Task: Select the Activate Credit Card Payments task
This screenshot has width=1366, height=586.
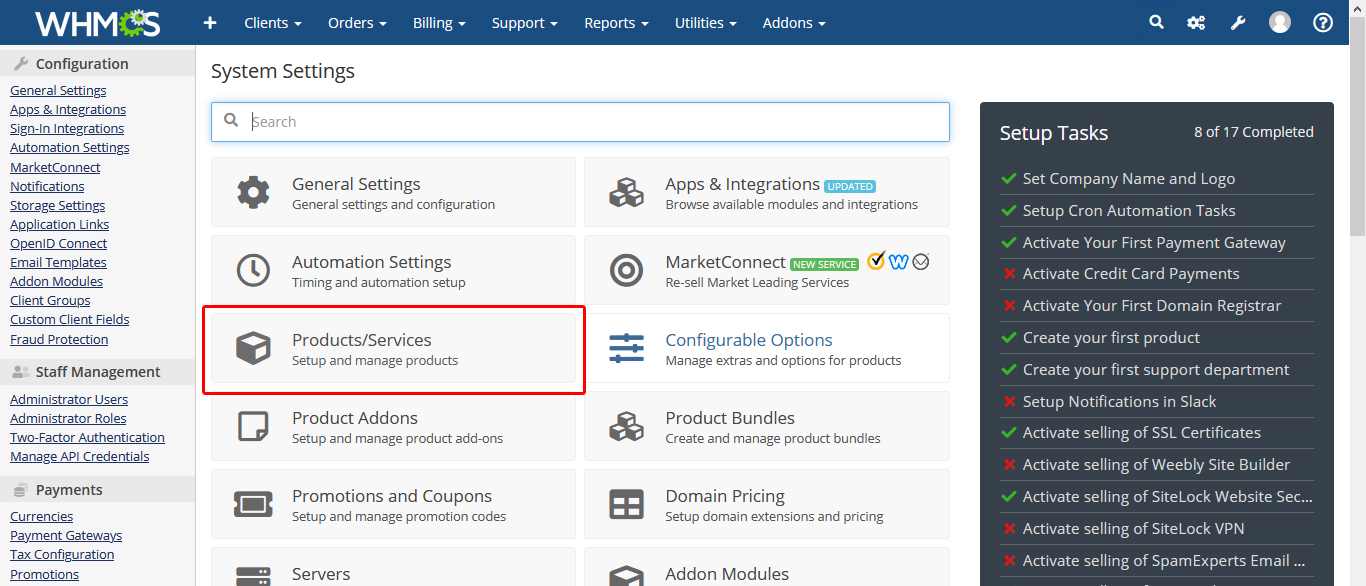Action: pyautogui.click(x=1130, y=274)
